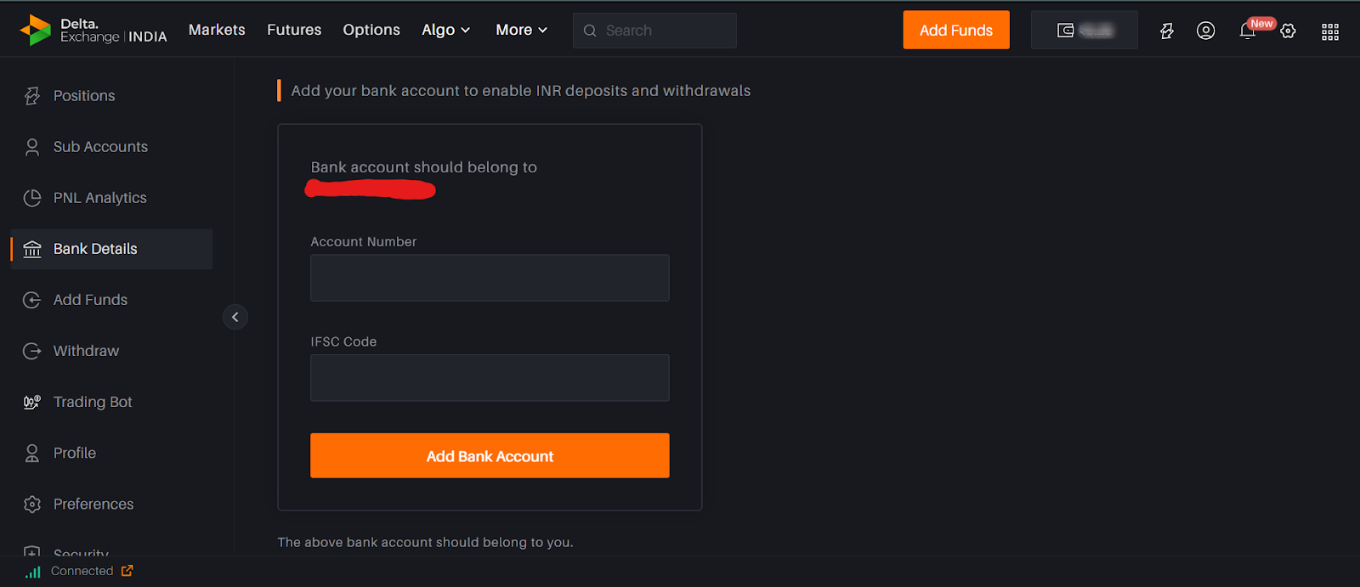Image resolution: width=1360 pixels, height=587 pixels.
Task: Go to the Futures menu
Action: click(294, 30)
